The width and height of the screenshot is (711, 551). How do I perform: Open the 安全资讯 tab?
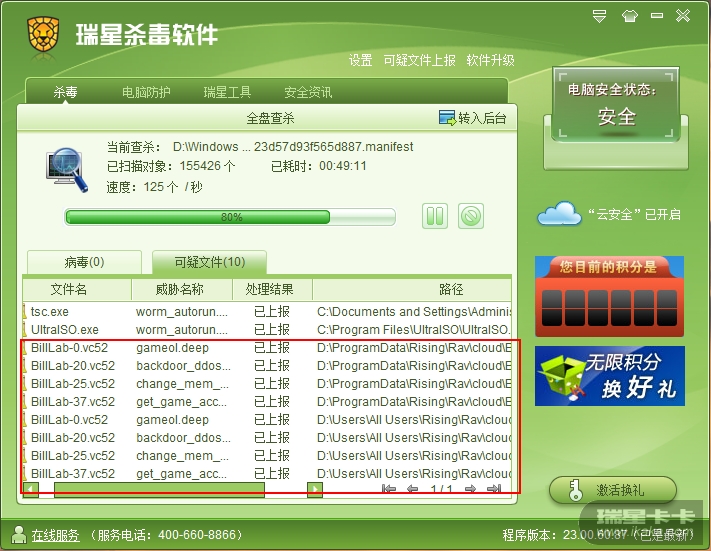308,92
